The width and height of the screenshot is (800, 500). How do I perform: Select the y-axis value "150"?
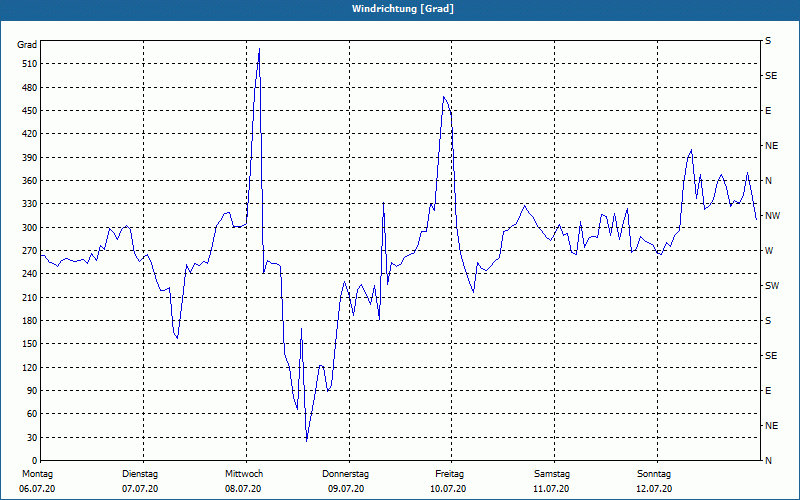click(28, 344)
